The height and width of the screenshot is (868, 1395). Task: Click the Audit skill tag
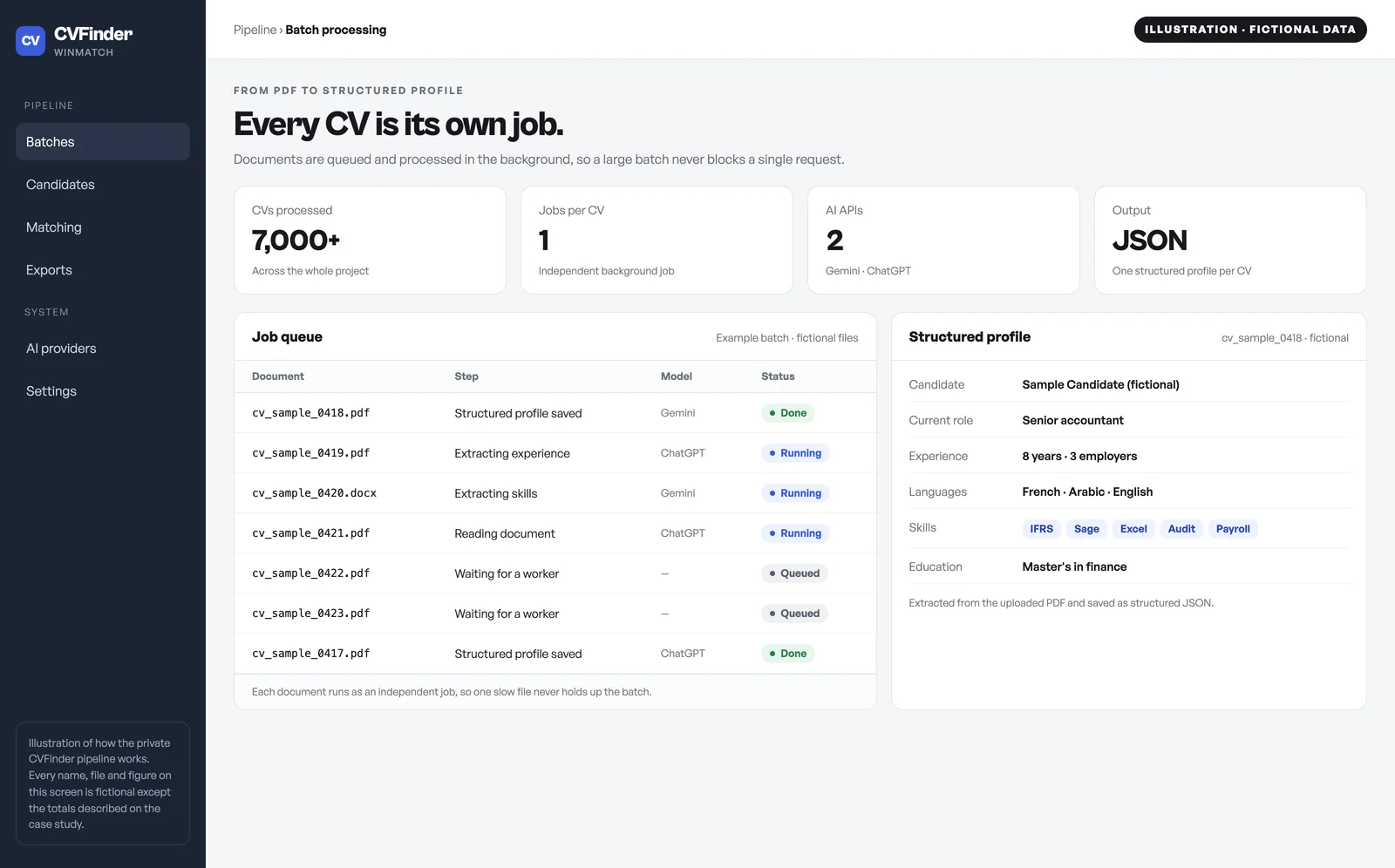[1181, 529]
